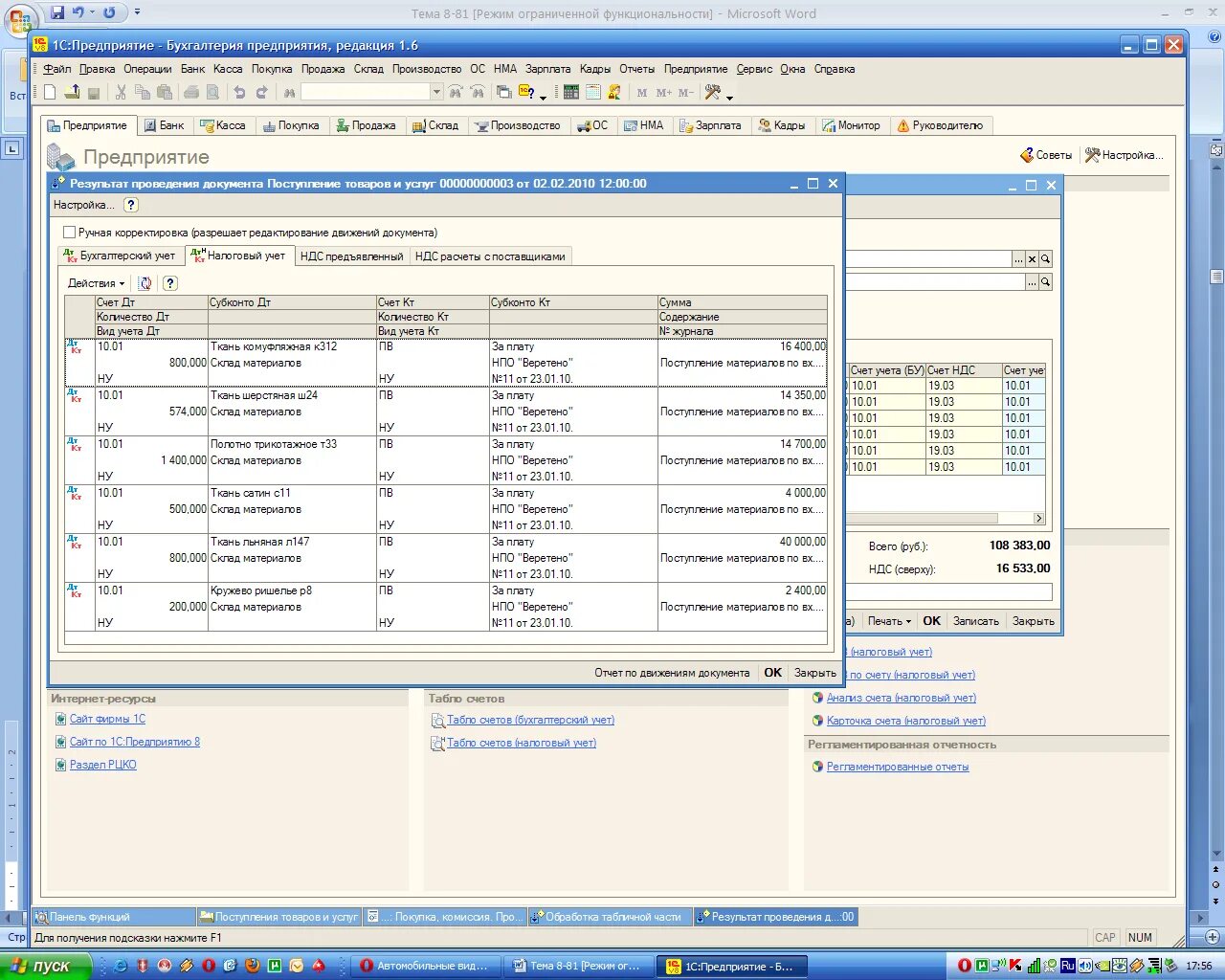Image resolution: width=1225 pixels, height=980 pixels.
Task: Click the M+ memory button in the toolbar
Action: pyautogui.click(x=664, y=93)
